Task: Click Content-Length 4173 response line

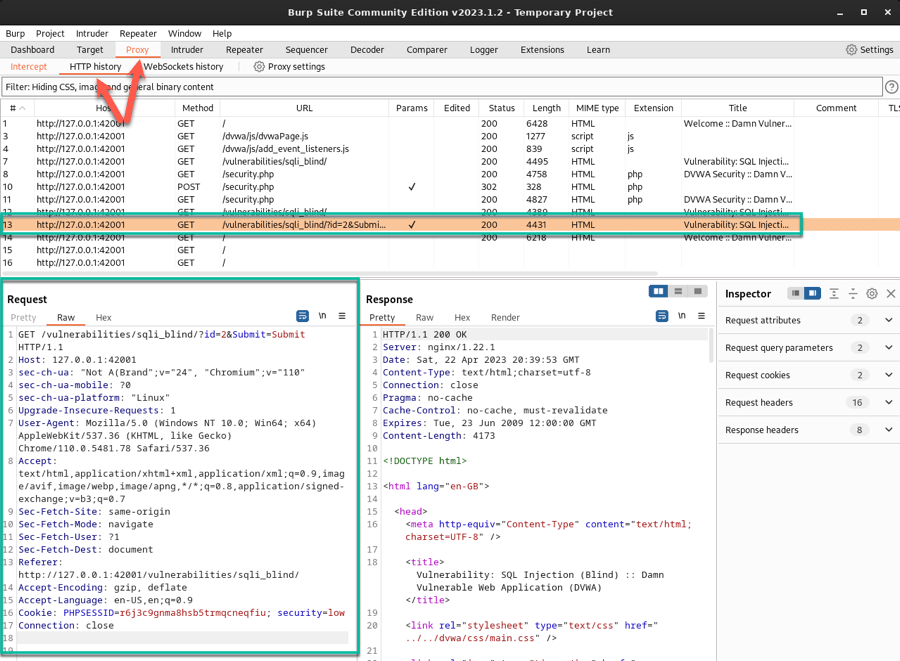Action: pyautogui.click(x=439, y=436)
